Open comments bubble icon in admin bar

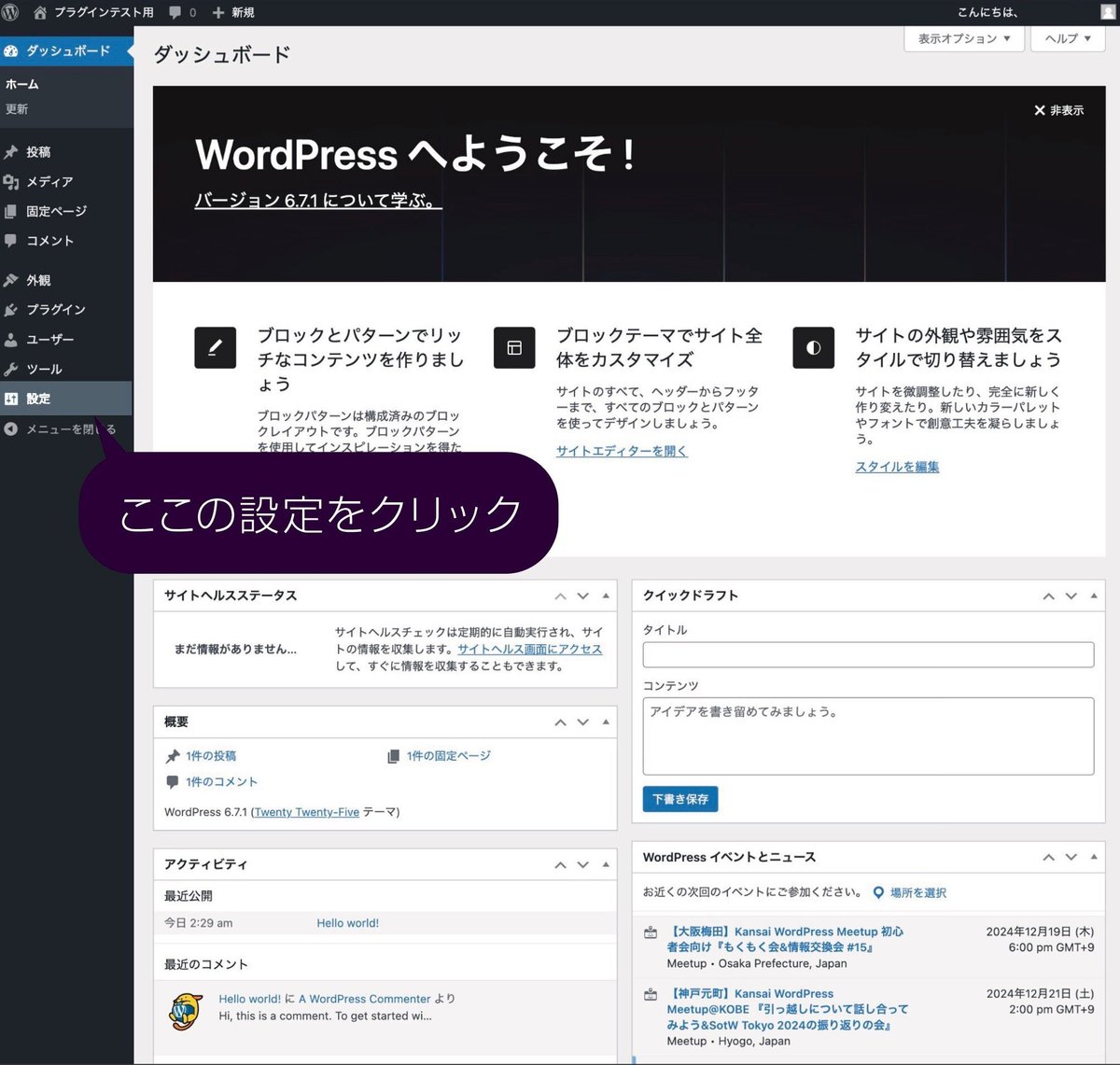(175, 12)
